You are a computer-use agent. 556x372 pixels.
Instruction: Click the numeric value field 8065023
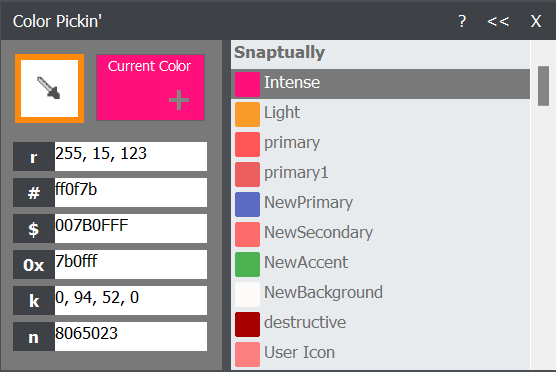131,337
